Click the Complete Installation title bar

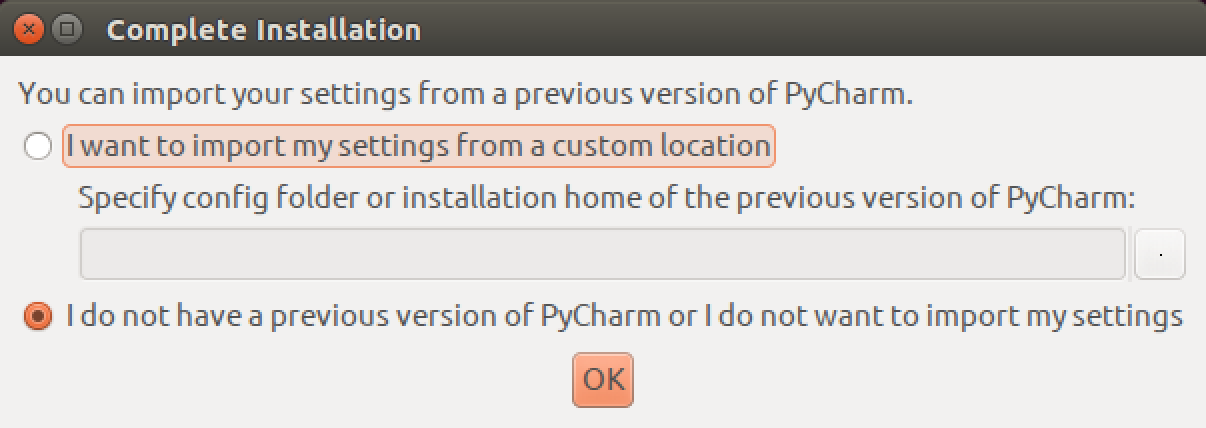click(264, 30)
